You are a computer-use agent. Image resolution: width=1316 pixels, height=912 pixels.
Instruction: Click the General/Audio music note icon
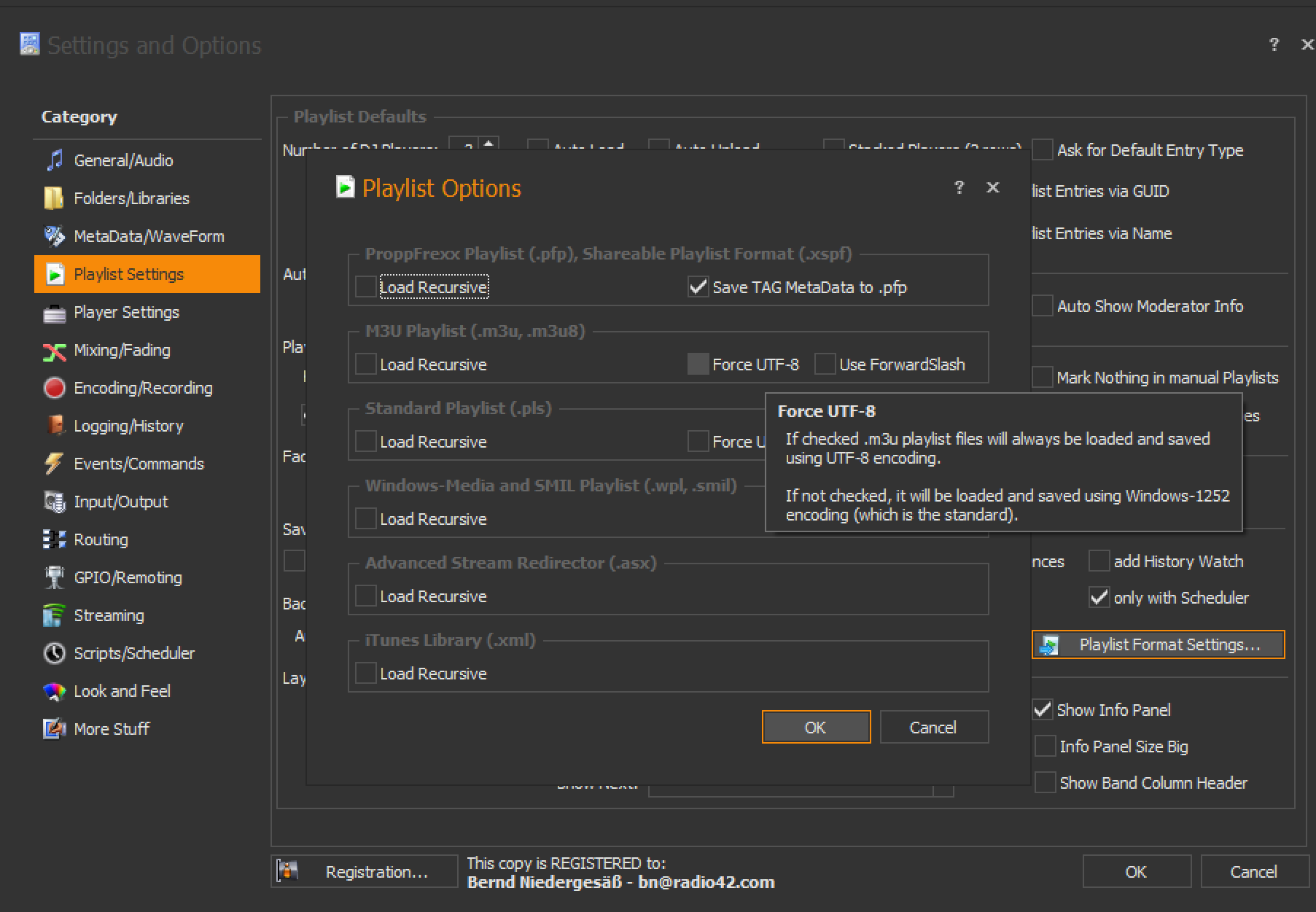[x=55, y=160]
